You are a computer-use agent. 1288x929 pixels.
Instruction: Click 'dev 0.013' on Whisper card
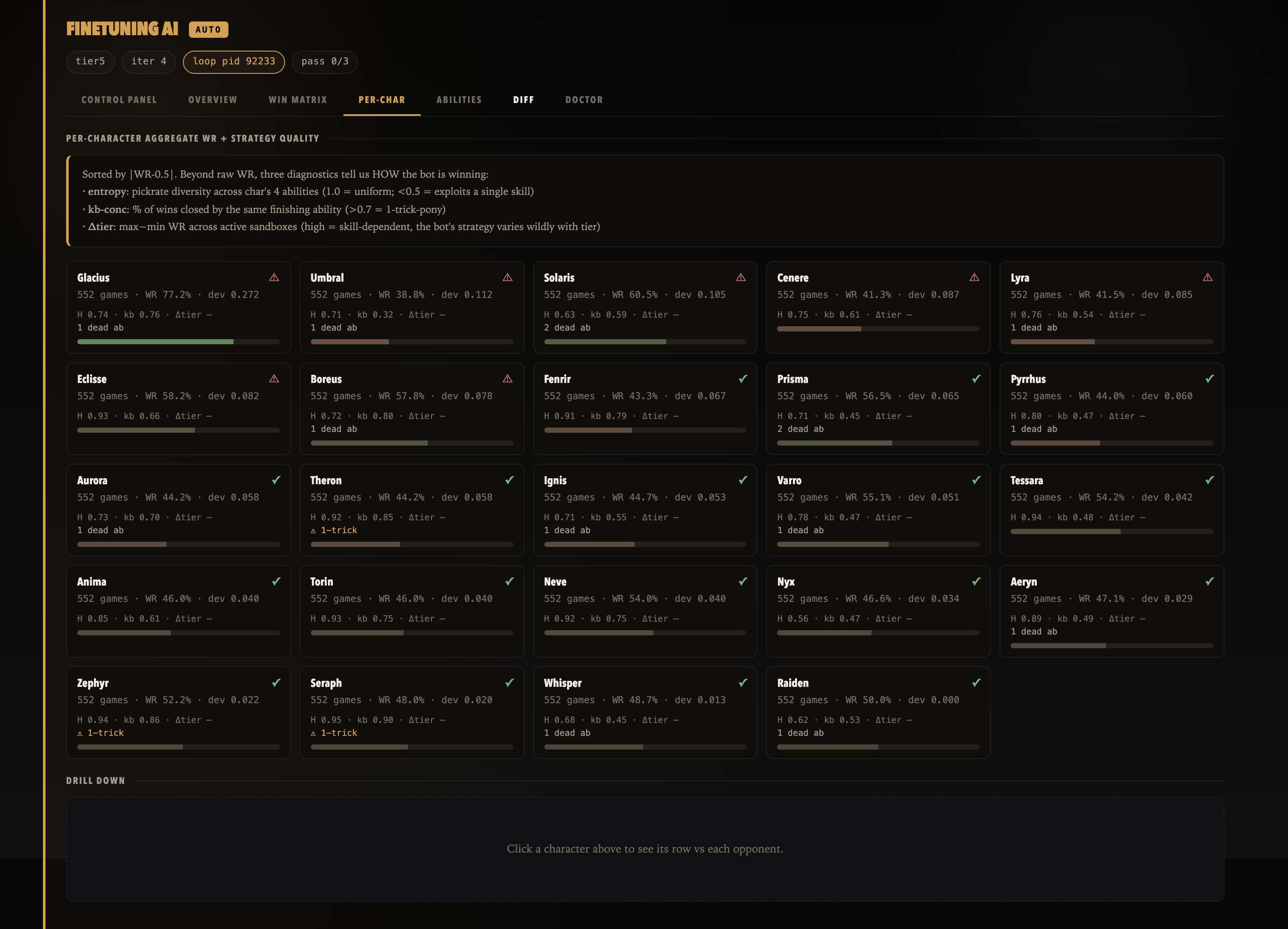coord(700,700)
